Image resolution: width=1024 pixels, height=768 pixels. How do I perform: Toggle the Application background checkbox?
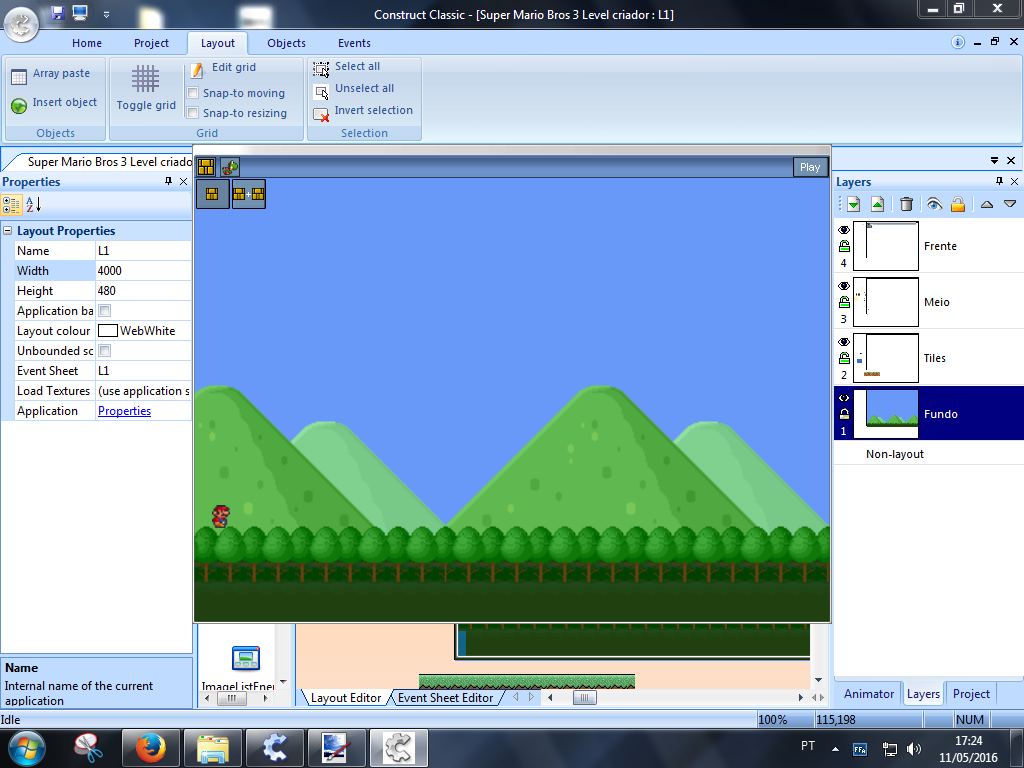(104, 311)
